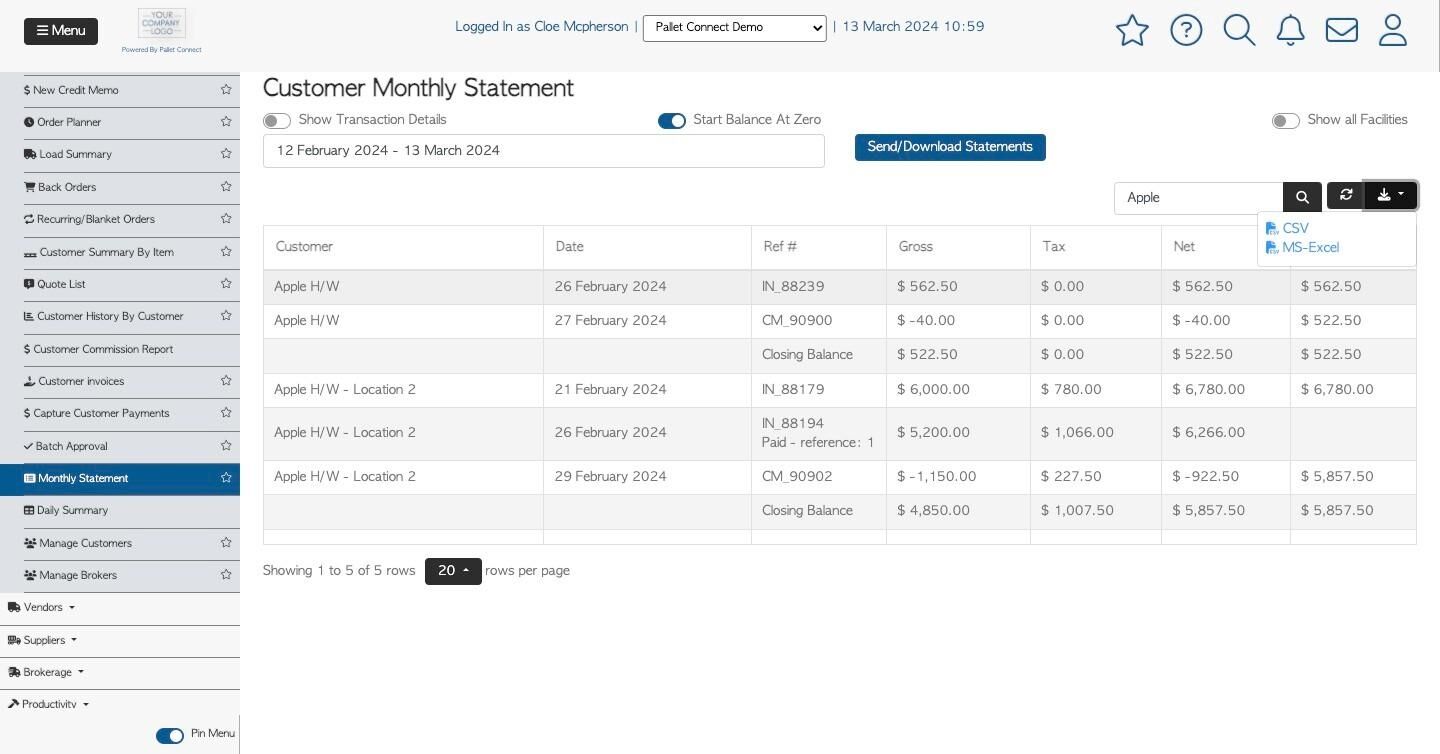1440x754 pixels.
Task: Open the global search magnifier icon
Action: (x=1239, y=30)
